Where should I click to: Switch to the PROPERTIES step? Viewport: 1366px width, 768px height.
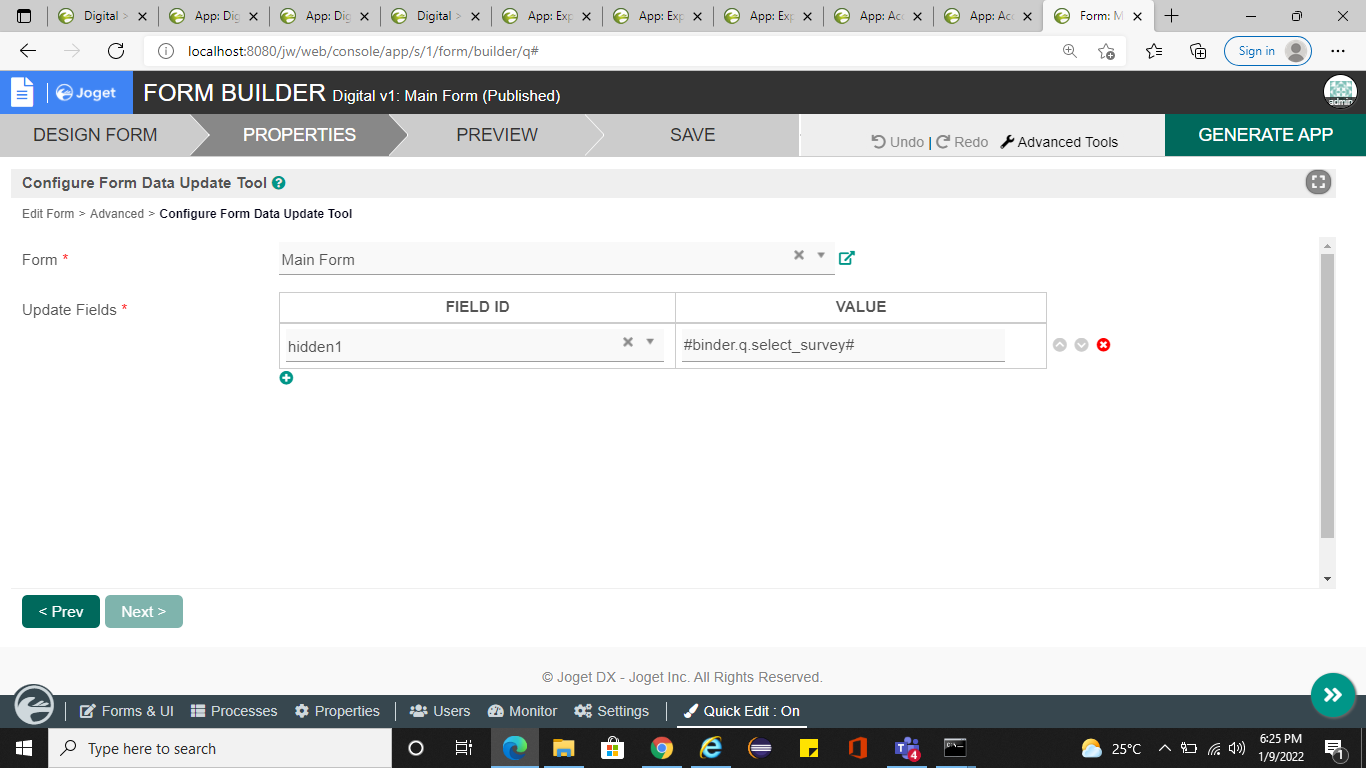tap(299, 135)
